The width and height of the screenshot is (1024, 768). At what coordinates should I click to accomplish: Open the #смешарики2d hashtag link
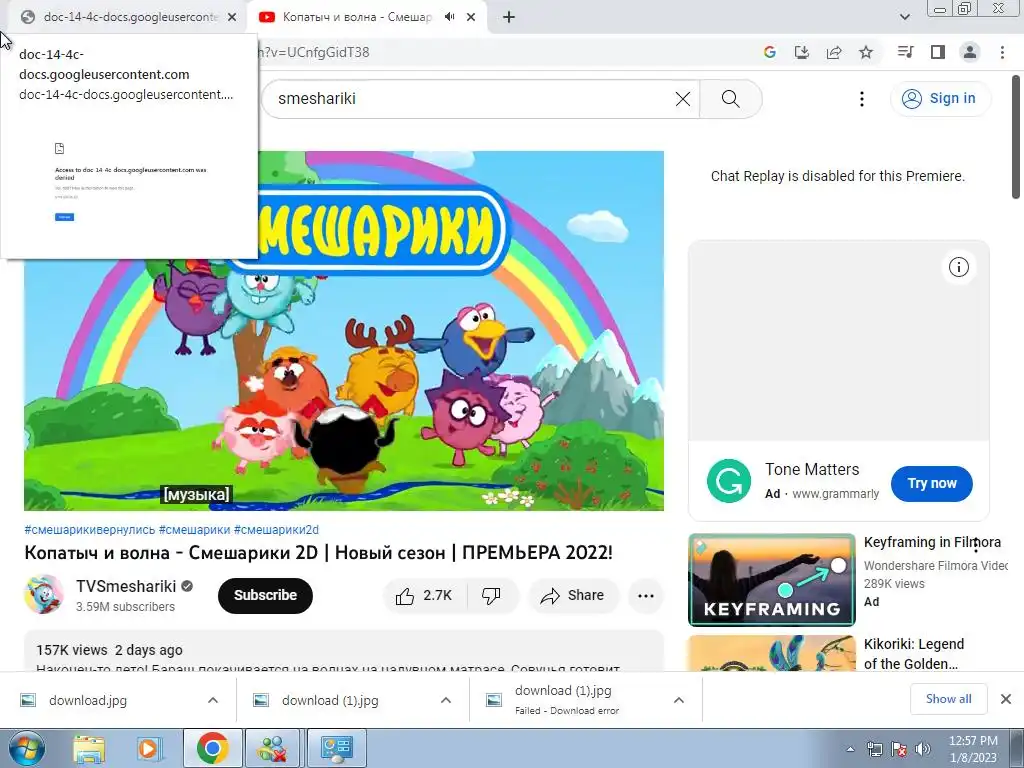[x=276, y=530]
